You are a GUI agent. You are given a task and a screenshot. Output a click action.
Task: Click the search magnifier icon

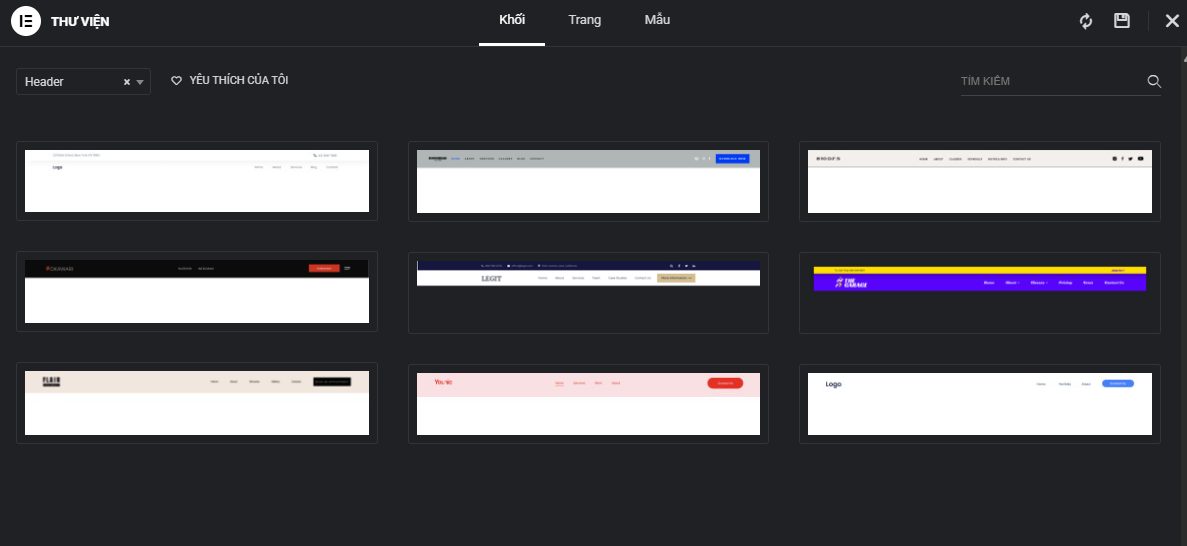1153,82
